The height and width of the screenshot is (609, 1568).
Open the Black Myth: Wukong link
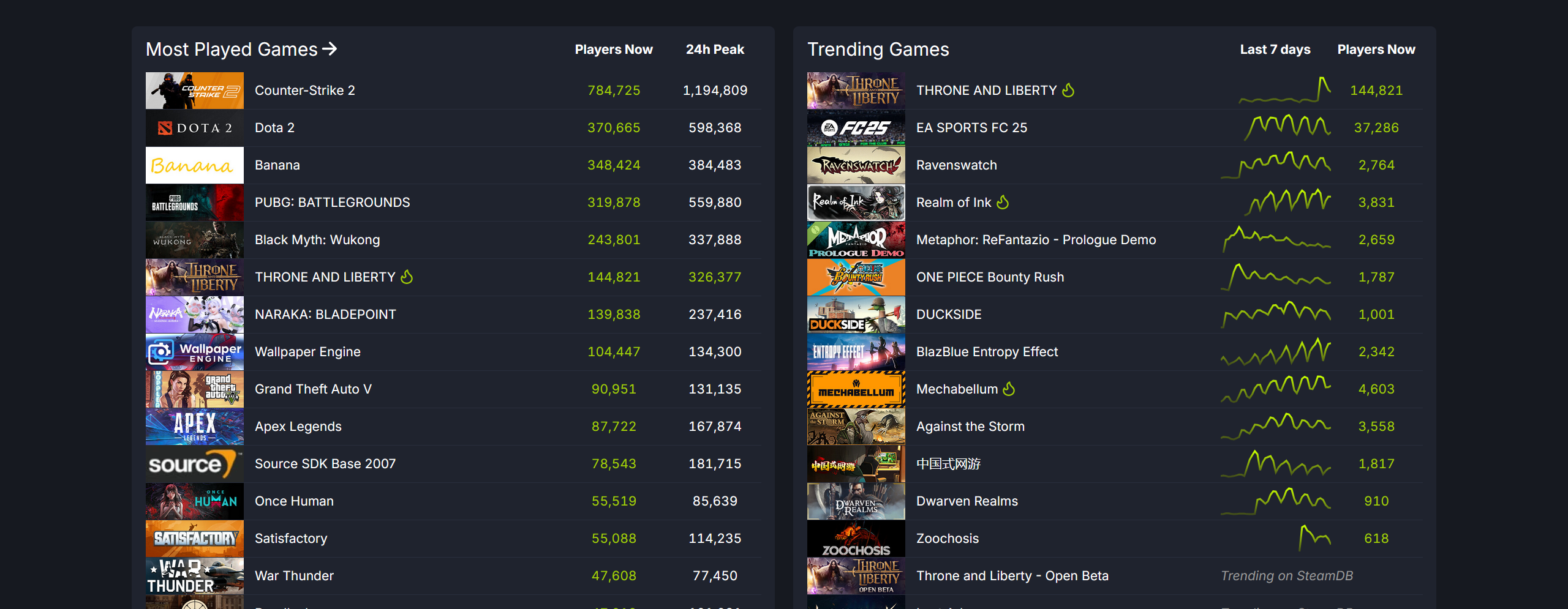pyautogui.click(x=317, y=240)
